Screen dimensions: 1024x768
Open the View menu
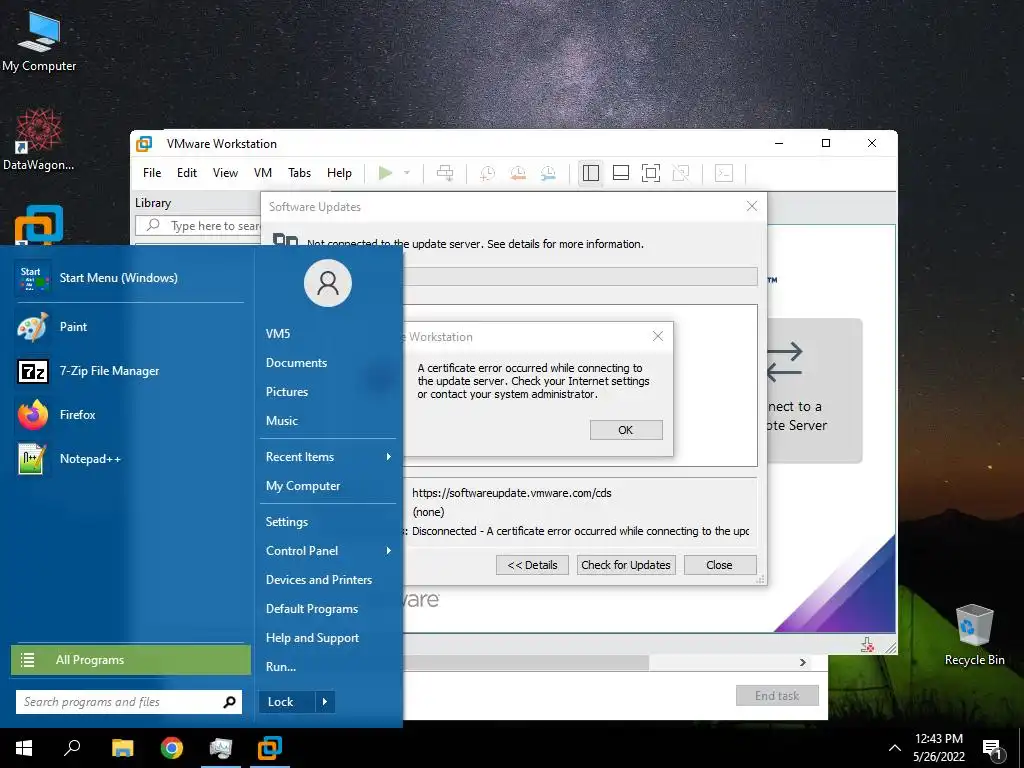pyautogui.click(x=225, y=173)
